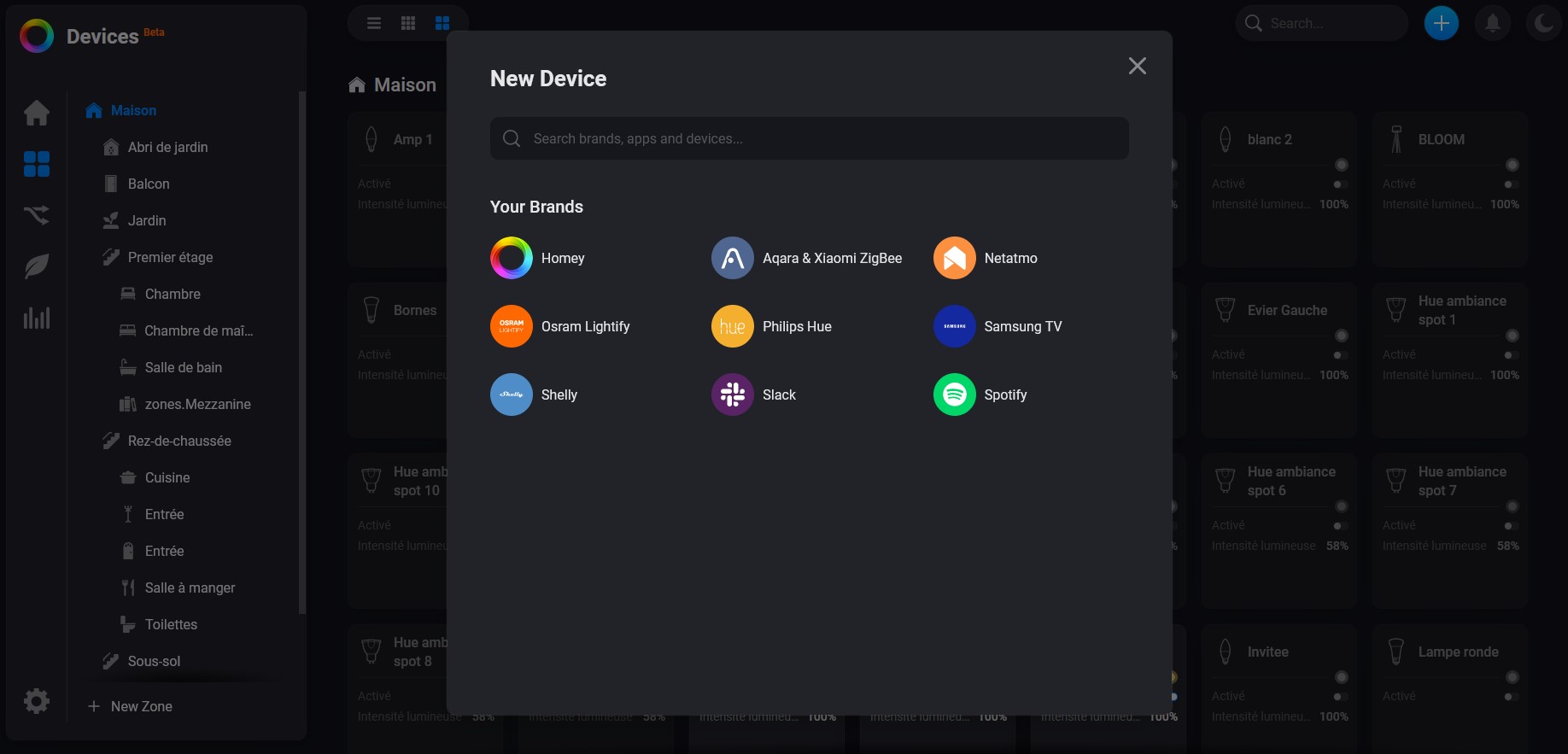Open the Energy leaf icon in the left rail

pyautogui.click(x=37, y=266)
